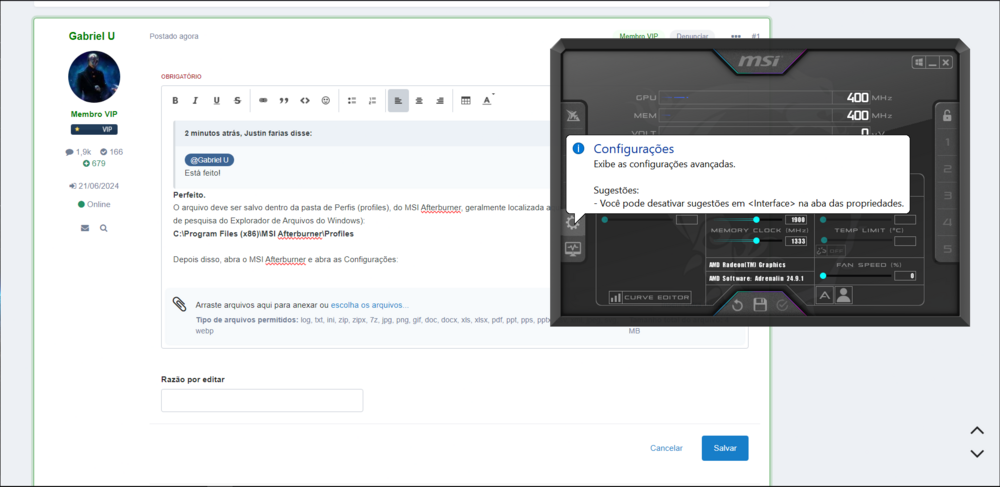Toggle bold formatting in the editor
Image resolution: width=1000 pixels, height=487 pixels.
[x=175, y=101]
